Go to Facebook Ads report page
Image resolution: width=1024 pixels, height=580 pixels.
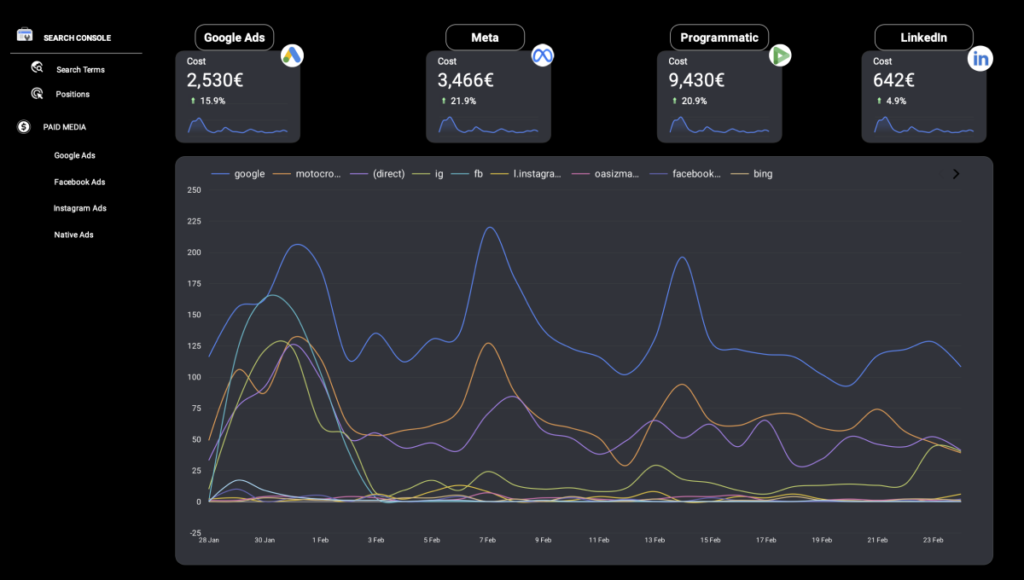79,182
